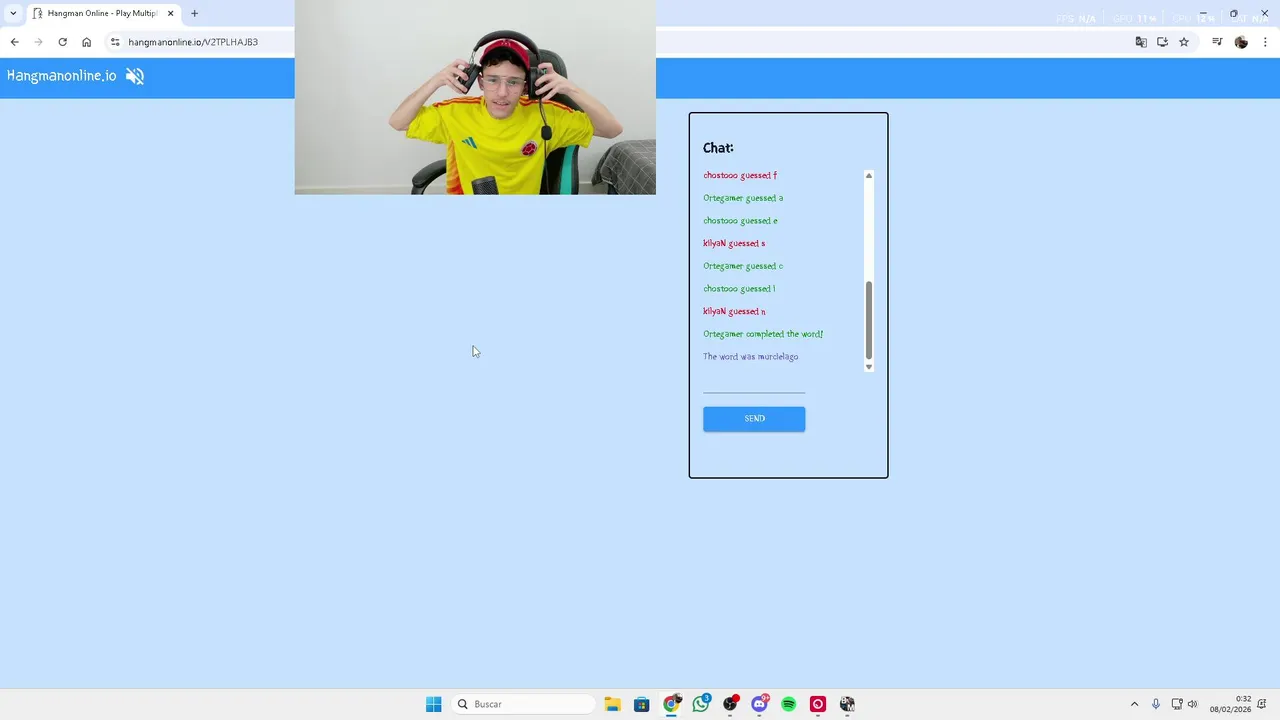The width and height of the screenshot is (1280, 720).
Task: Click 'The word was murcielago' message
Action: tap(750, 357)
